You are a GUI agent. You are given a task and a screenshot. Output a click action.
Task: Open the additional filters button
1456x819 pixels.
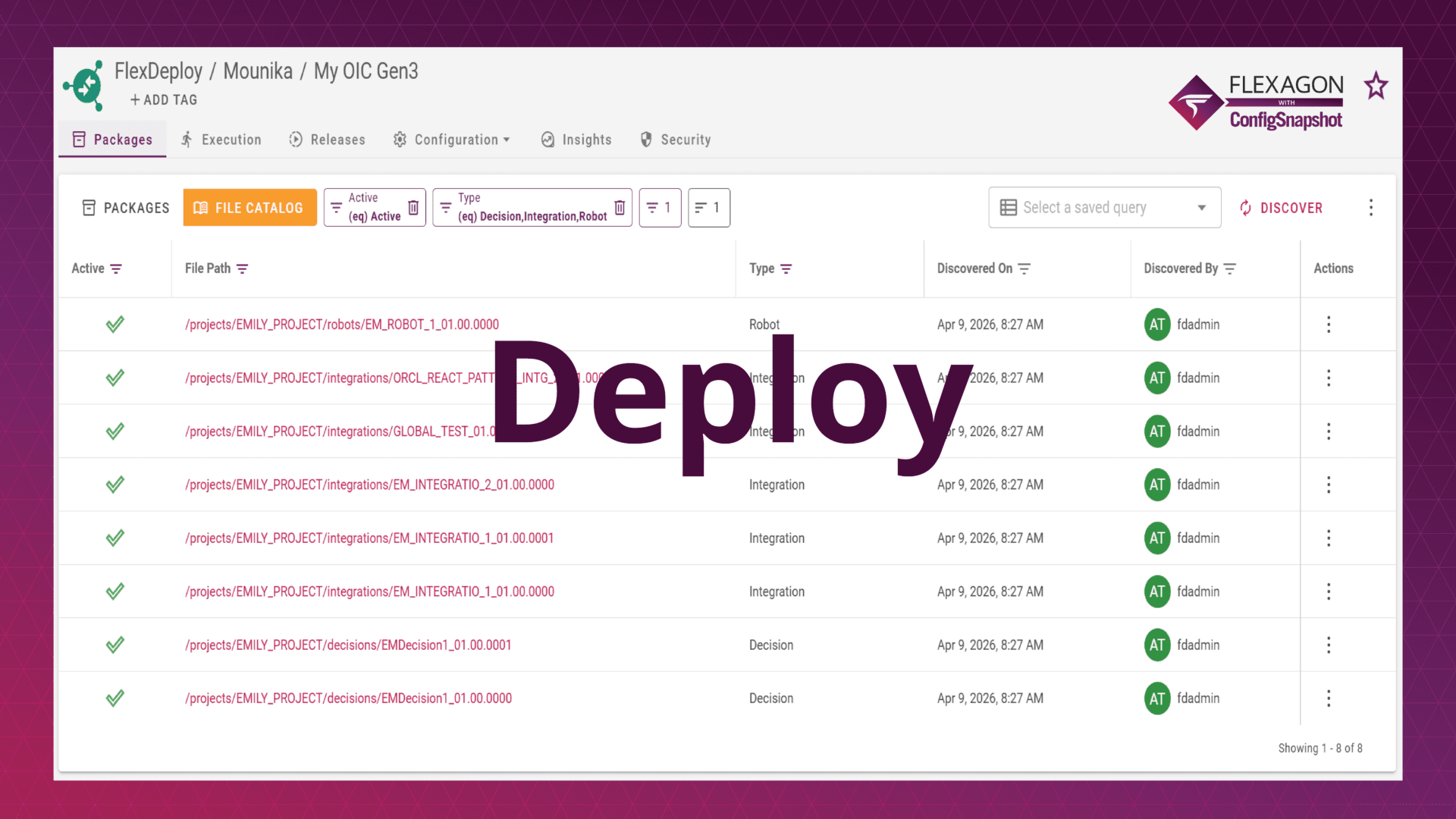660,208
